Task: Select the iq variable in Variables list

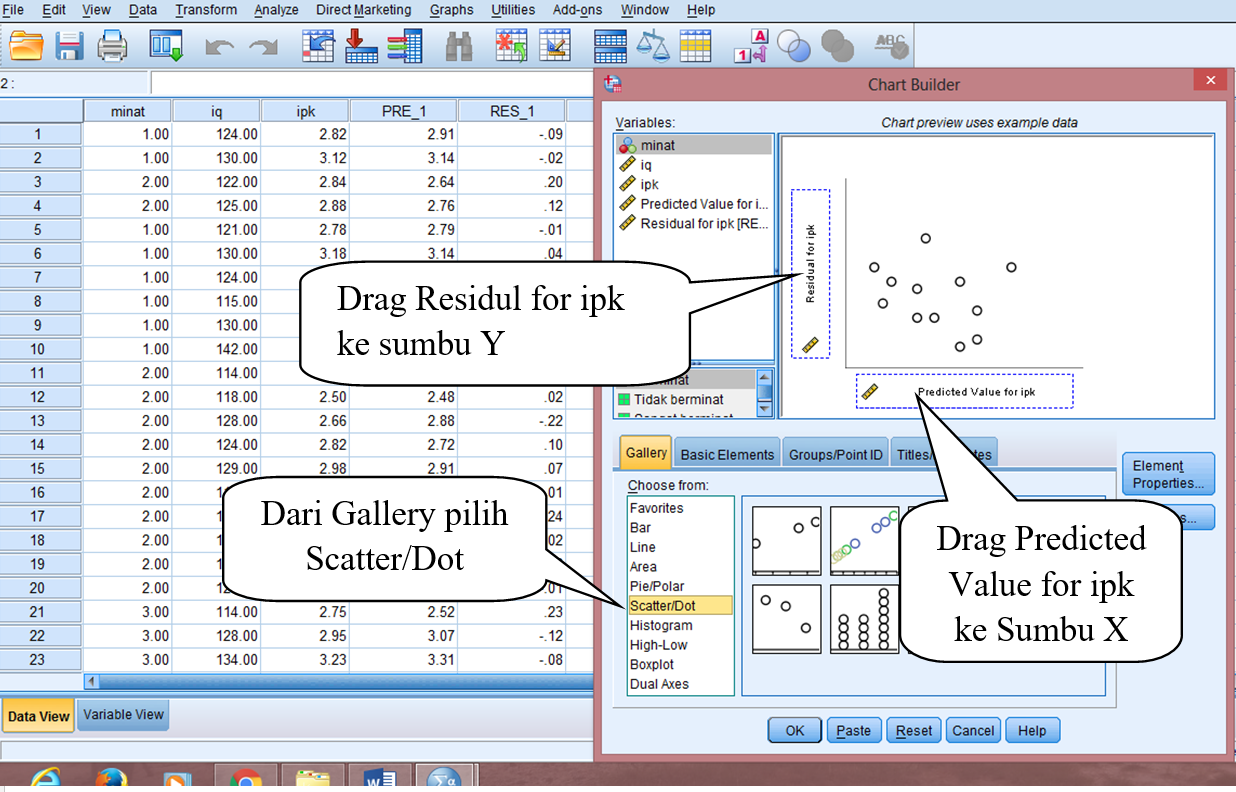Action: point(646,165)
